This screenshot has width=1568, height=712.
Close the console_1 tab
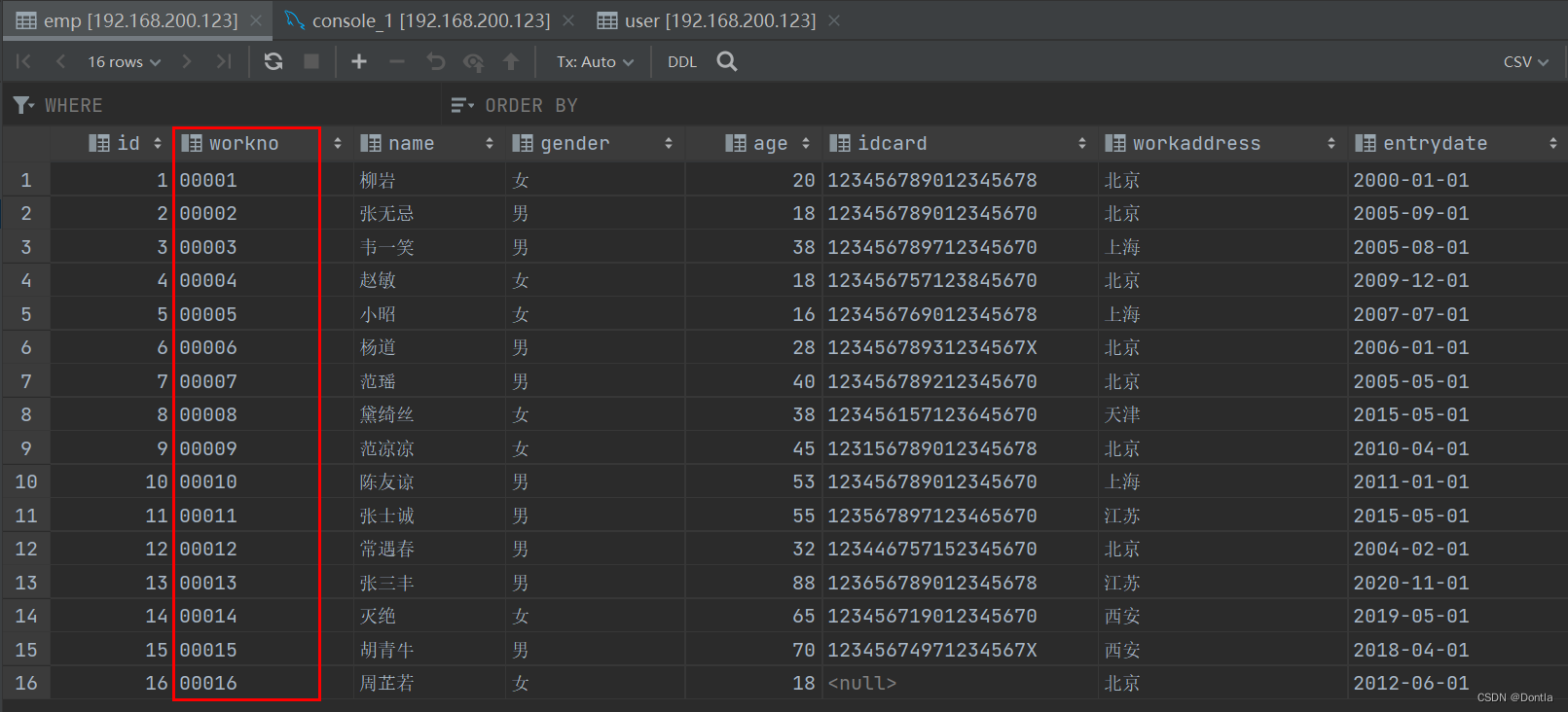click(x=568, y=20)
